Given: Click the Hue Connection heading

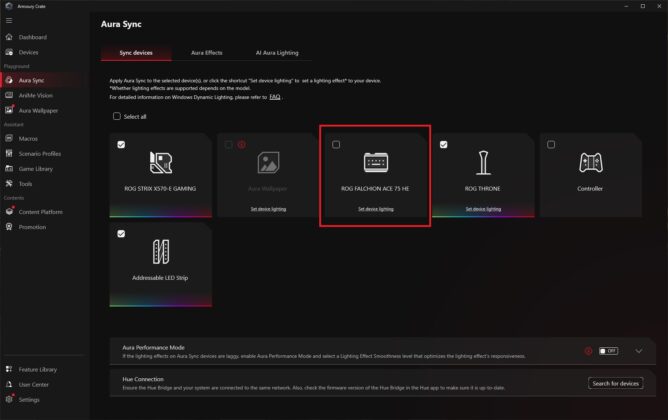Looking at the screenshot, I should [143, 379].
